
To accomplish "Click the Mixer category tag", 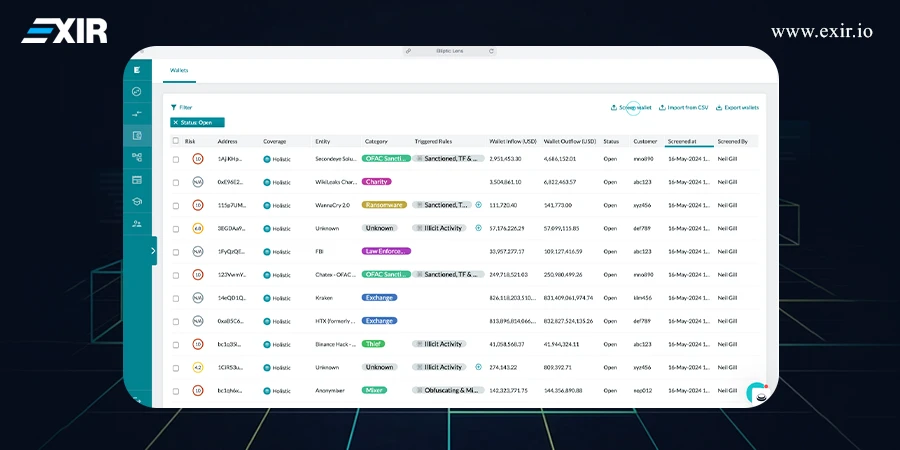I will [374, 390].
